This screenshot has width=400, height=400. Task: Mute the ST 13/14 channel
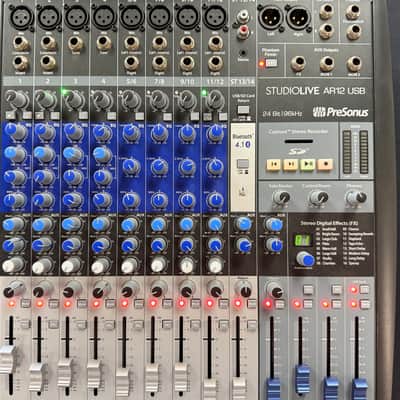pos(252,303)
